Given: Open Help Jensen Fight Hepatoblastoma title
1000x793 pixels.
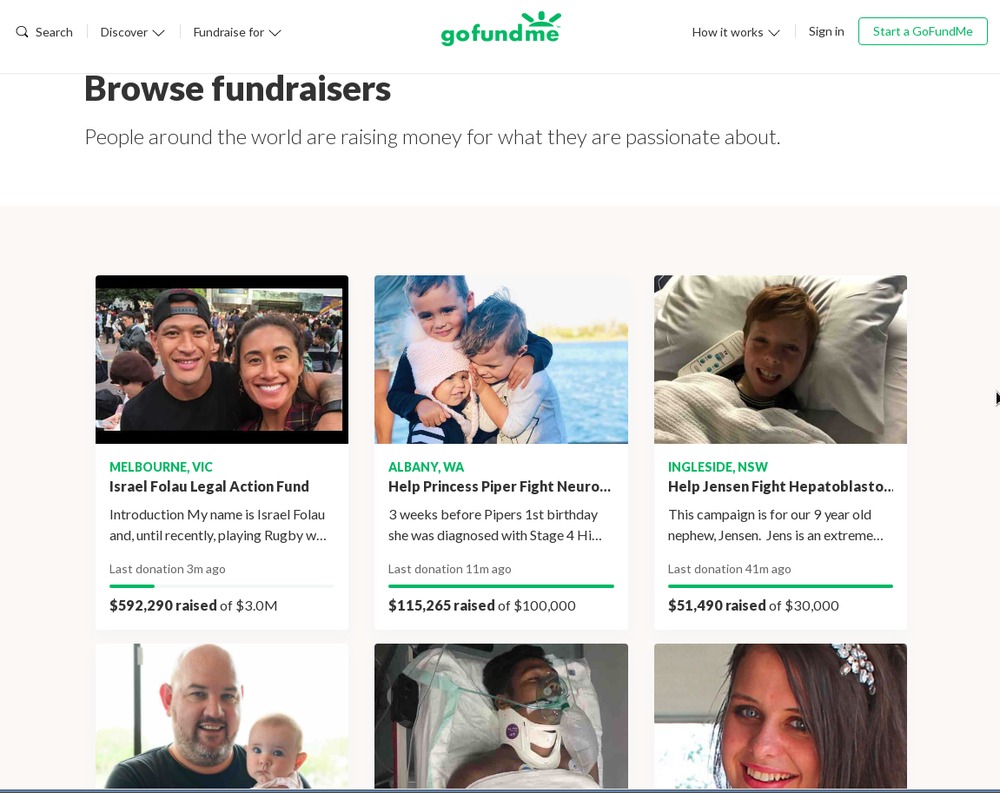Looking at the screenshot, I should (x=780, y=486).
